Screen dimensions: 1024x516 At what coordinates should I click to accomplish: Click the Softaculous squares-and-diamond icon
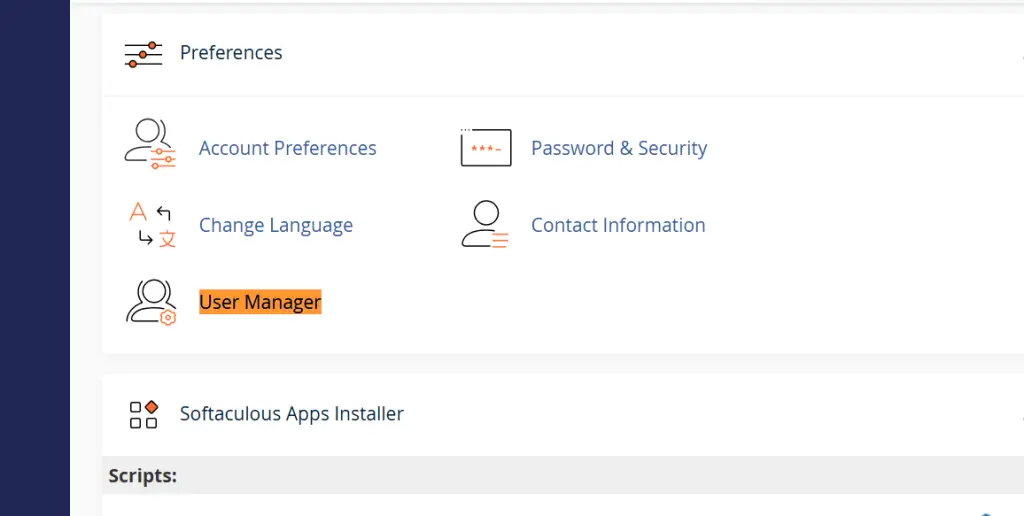coord(144,414)
